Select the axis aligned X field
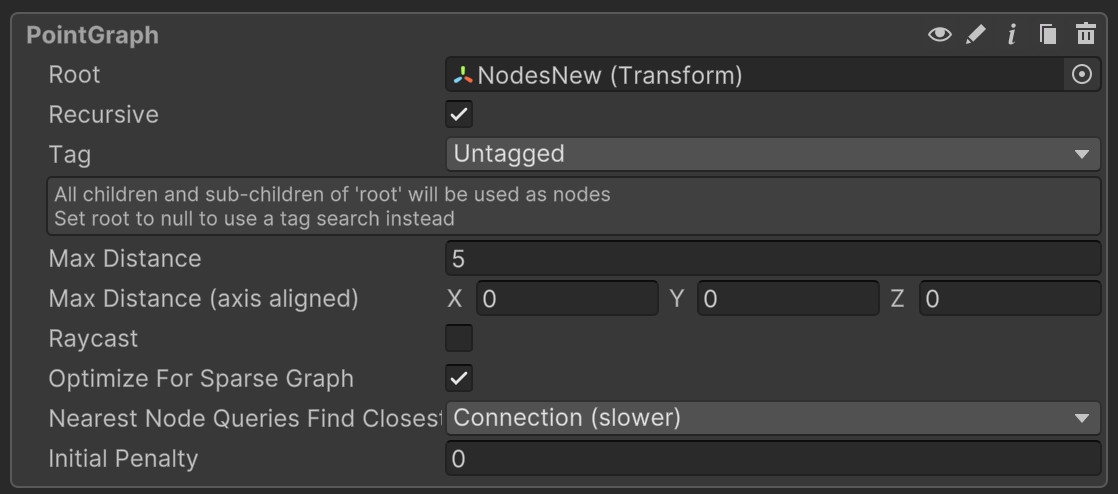The image size is (1118, 494). point(567,299)
